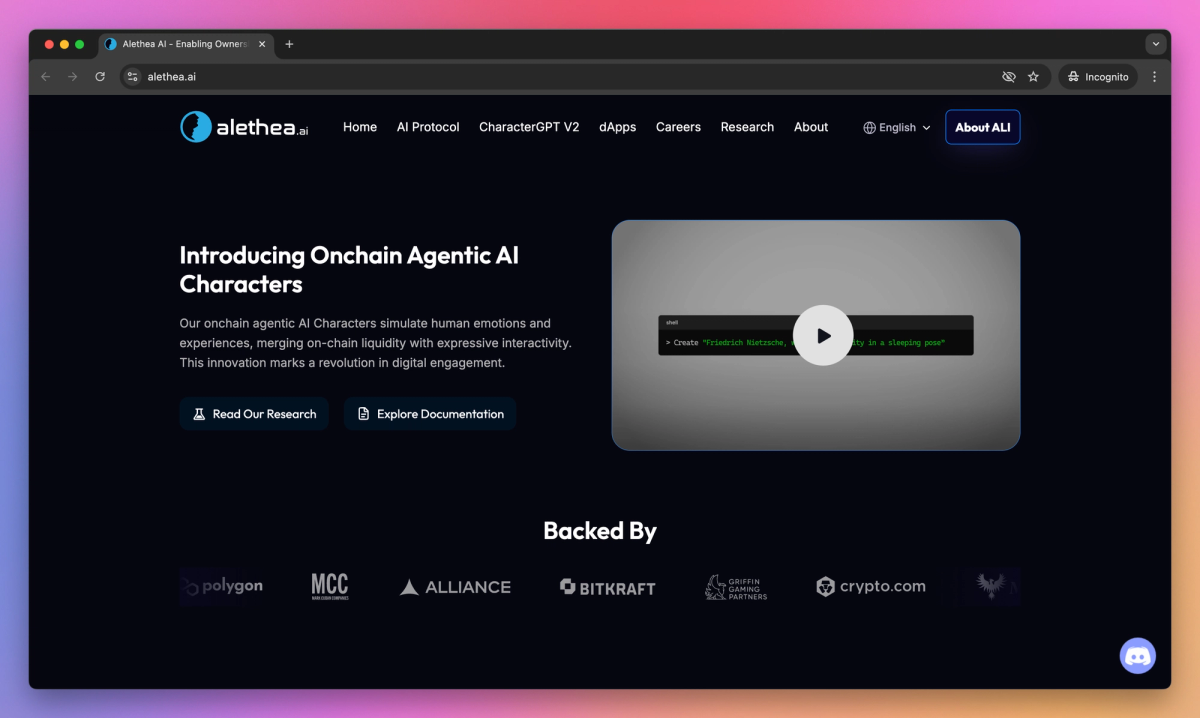Click the Bitkraft backer logo
Viewport: 1200px width, 718px height.
tap(608, 587)
